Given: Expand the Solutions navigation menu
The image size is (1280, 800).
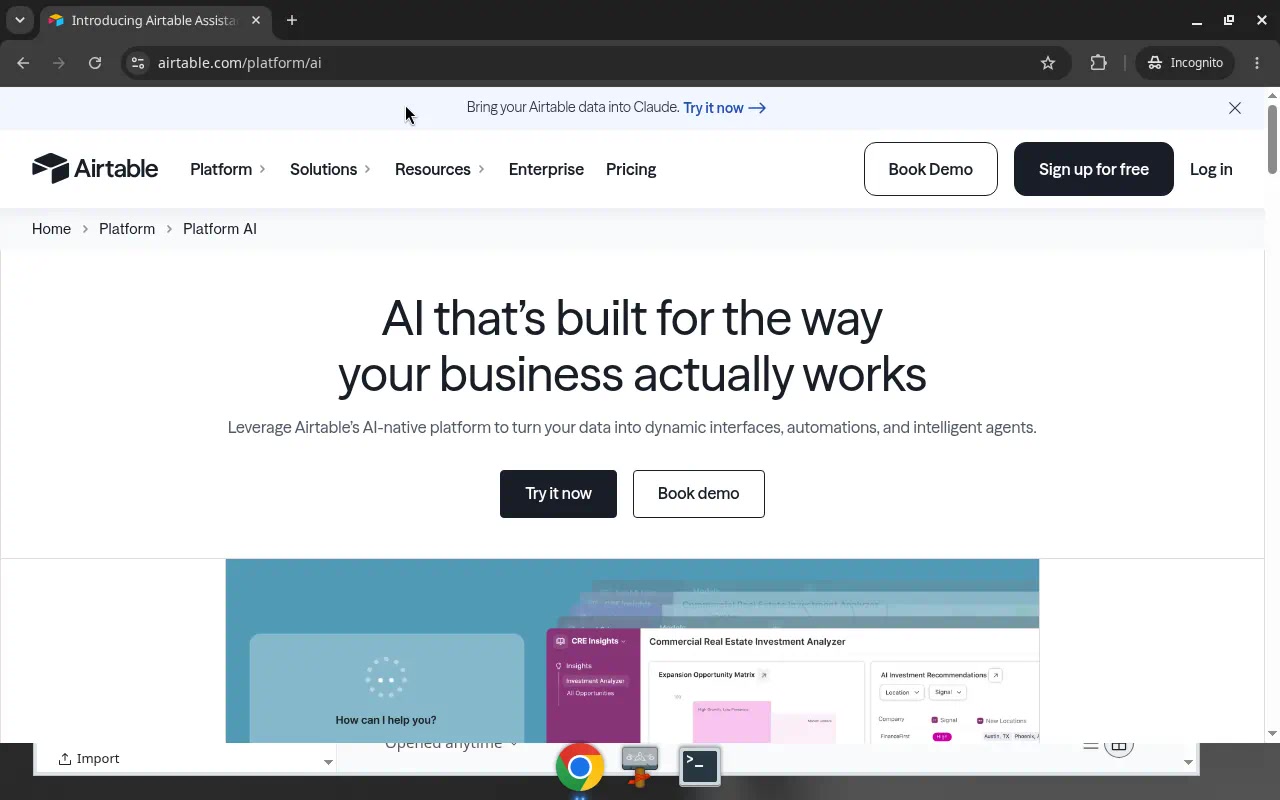Looking at the screenshot, I should 331,169.
